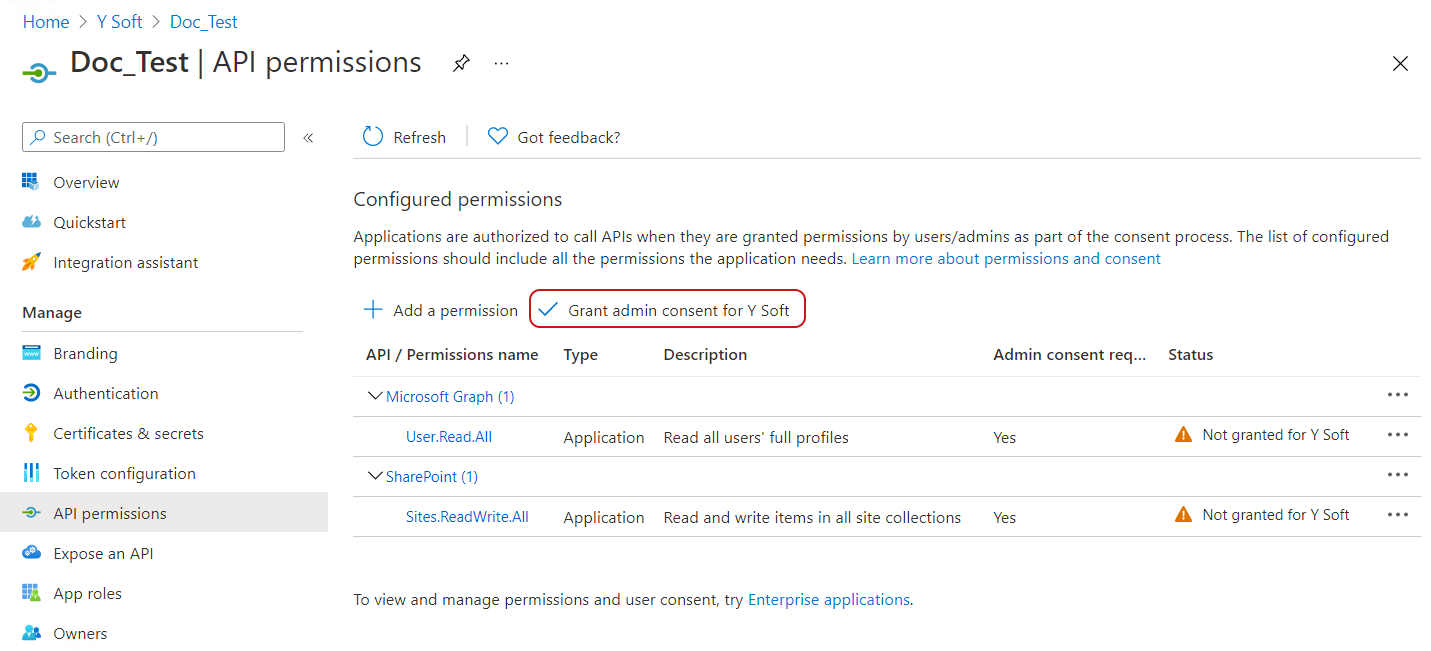Click the Token configuration bars icon
The height and width of the screenshot is (651, 1431).
pos(32,473)
